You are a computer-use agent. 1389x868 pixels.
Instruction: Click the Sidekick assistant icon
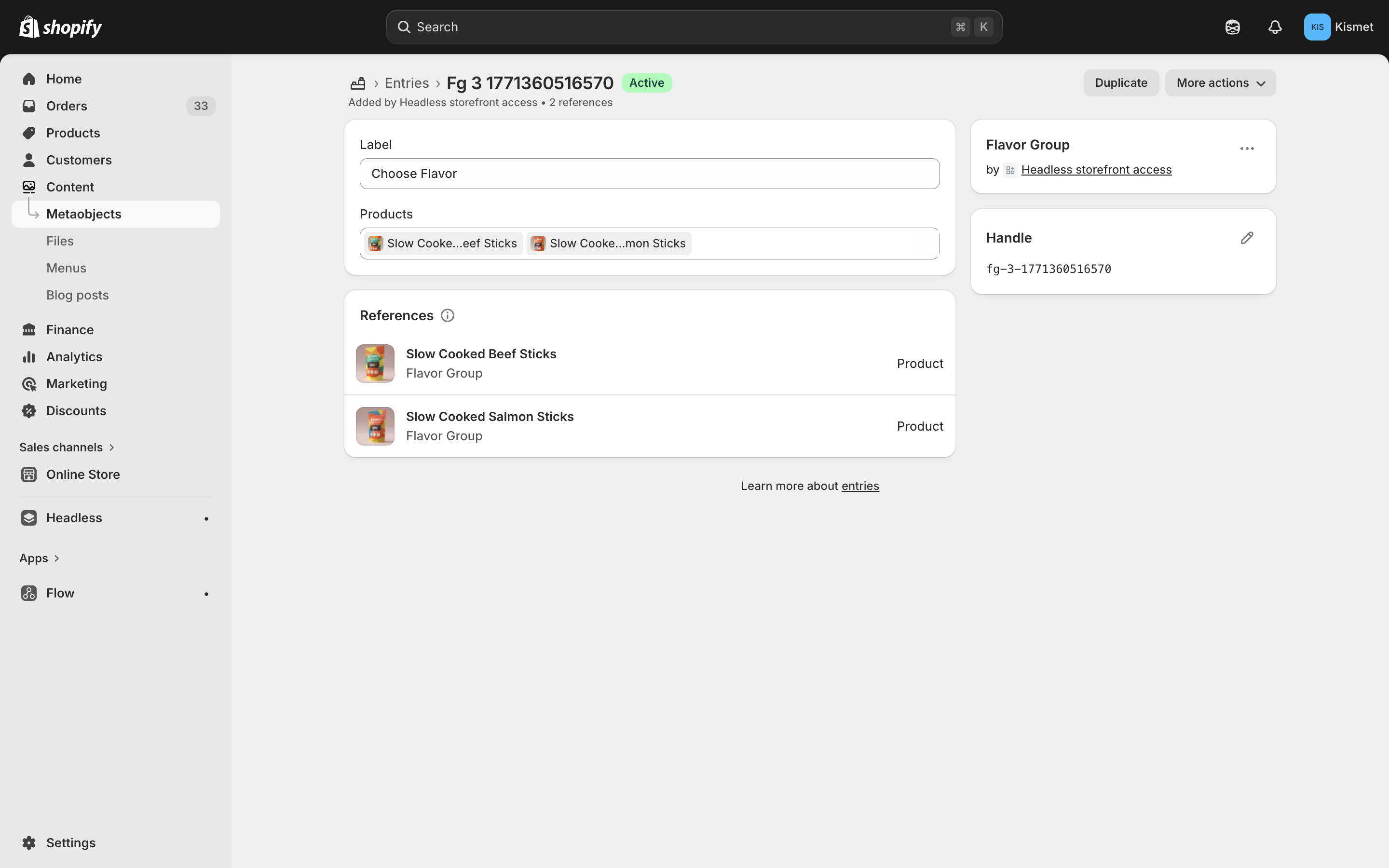1232,27
